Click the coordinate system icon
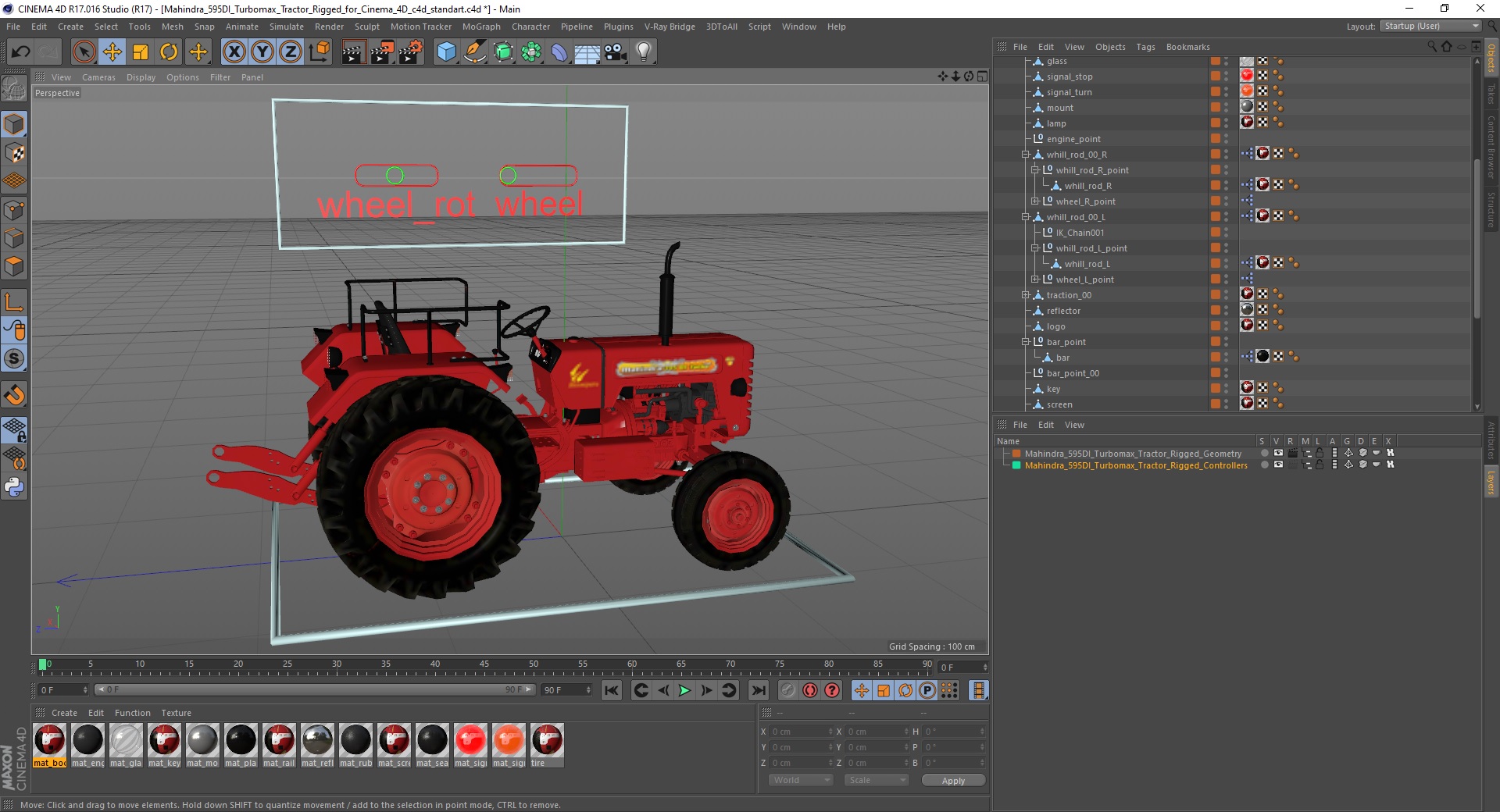 319,52
